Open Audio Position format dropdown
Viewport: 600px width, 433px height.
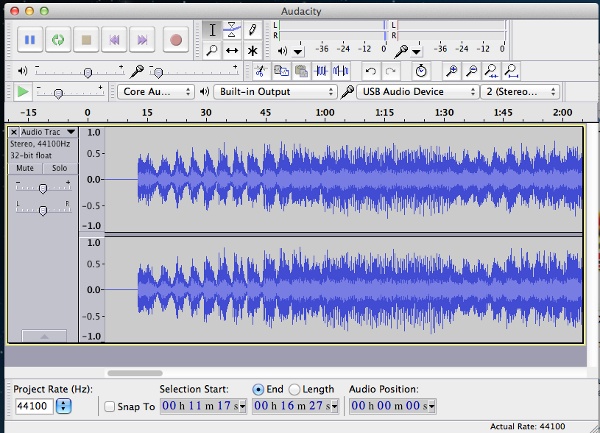pos(432,407)
